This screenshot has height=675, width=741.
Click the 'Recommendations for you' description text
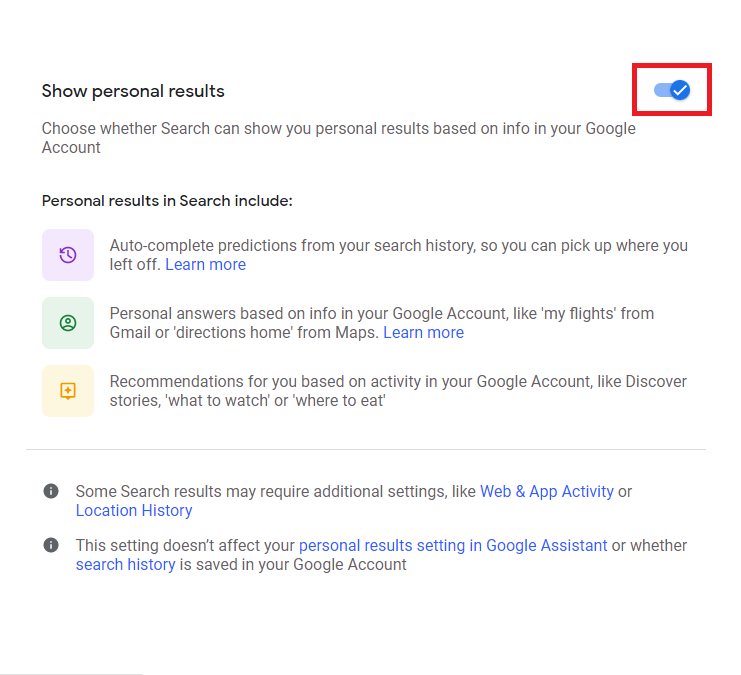tap(398, 382)
